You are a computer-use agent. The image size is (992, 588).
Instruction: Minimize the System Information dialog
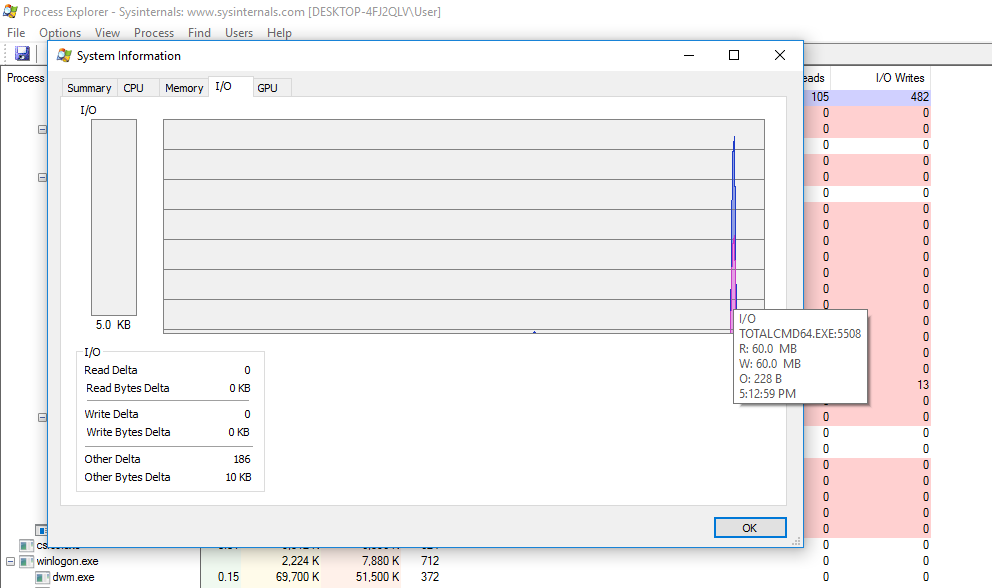[x=688, y=56]
